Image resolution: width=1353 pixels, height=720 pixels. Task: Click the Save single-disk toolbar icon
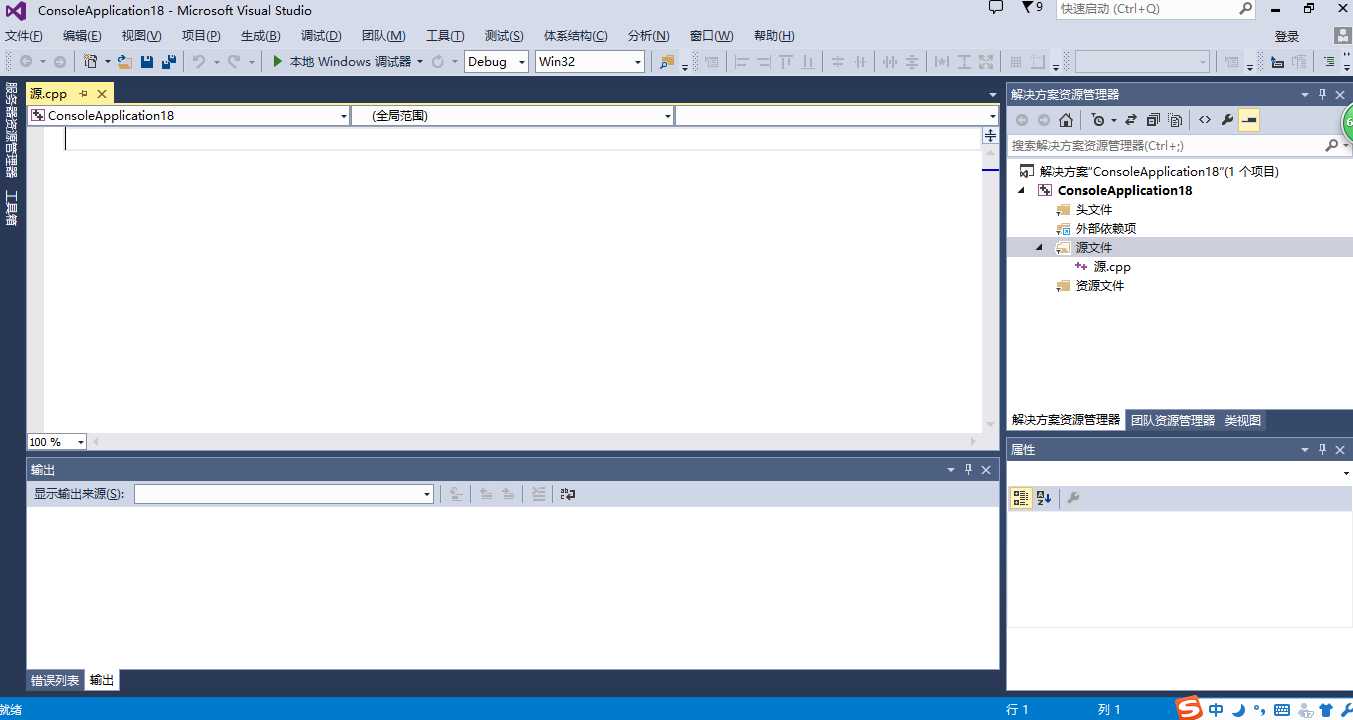(147, 62)
